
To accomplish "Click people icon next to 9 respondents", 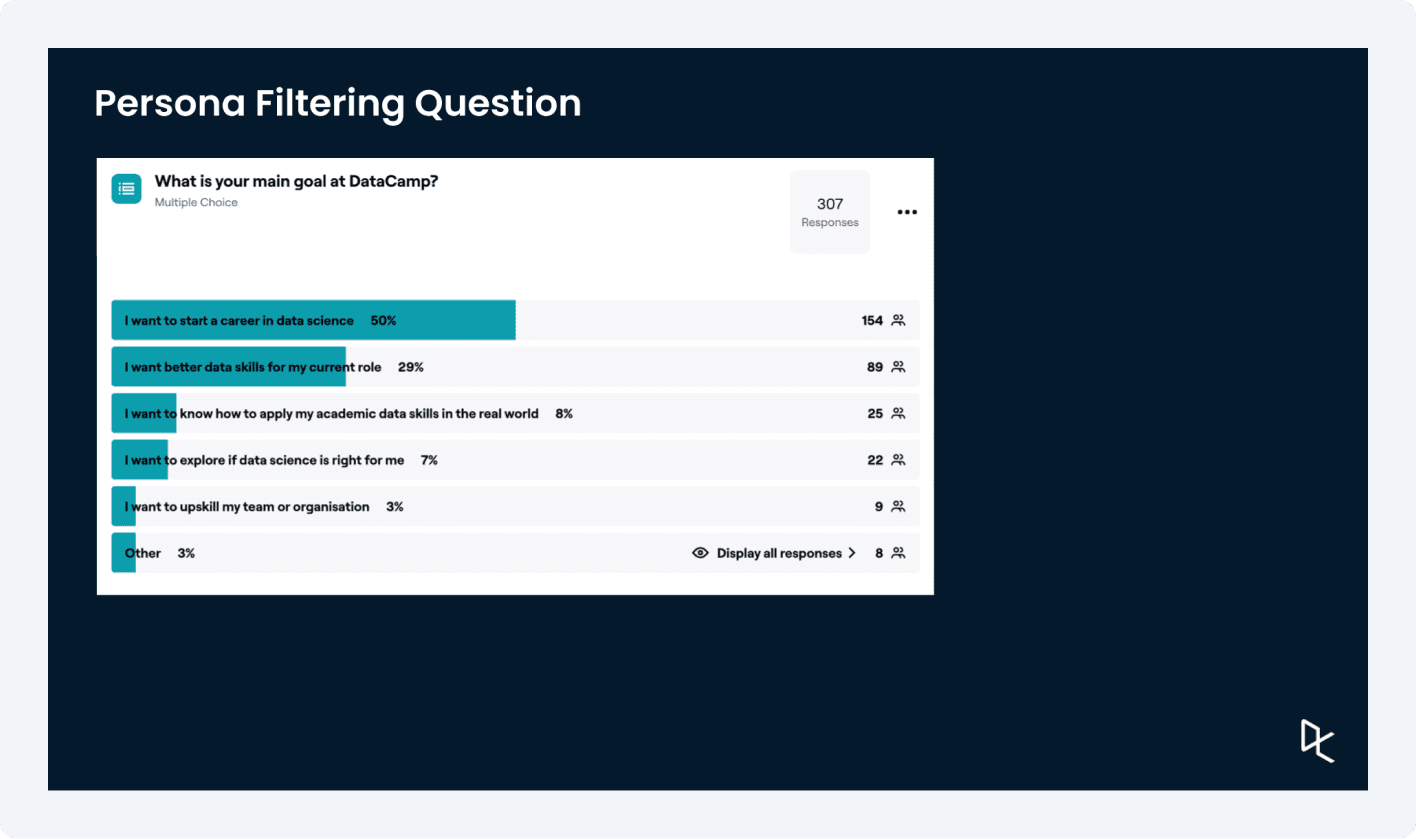I will pos(898,507).
